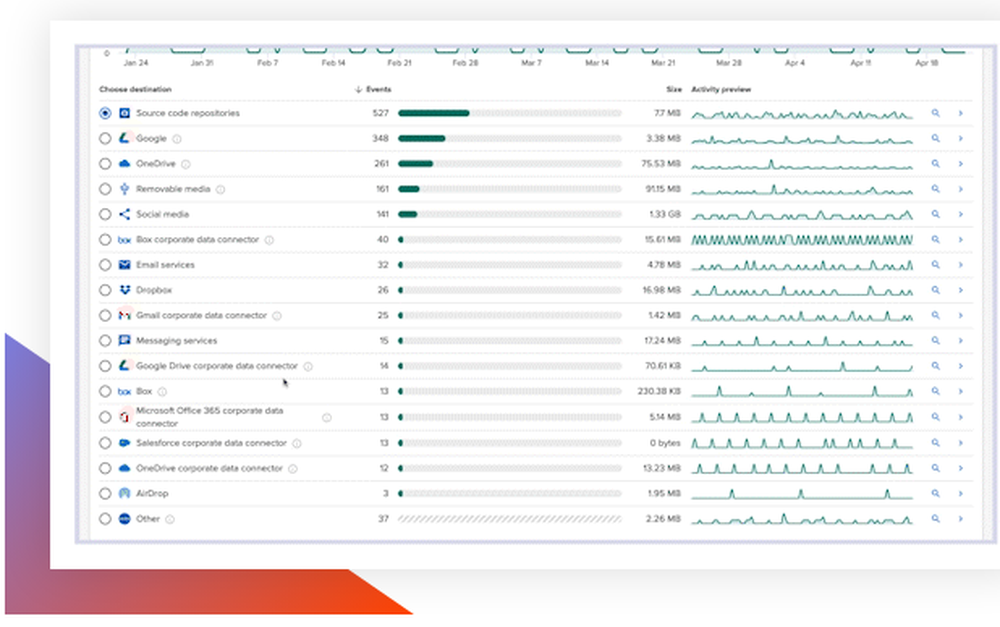
Task: Expand the Removable media row chevron
Action: (960, 189)
